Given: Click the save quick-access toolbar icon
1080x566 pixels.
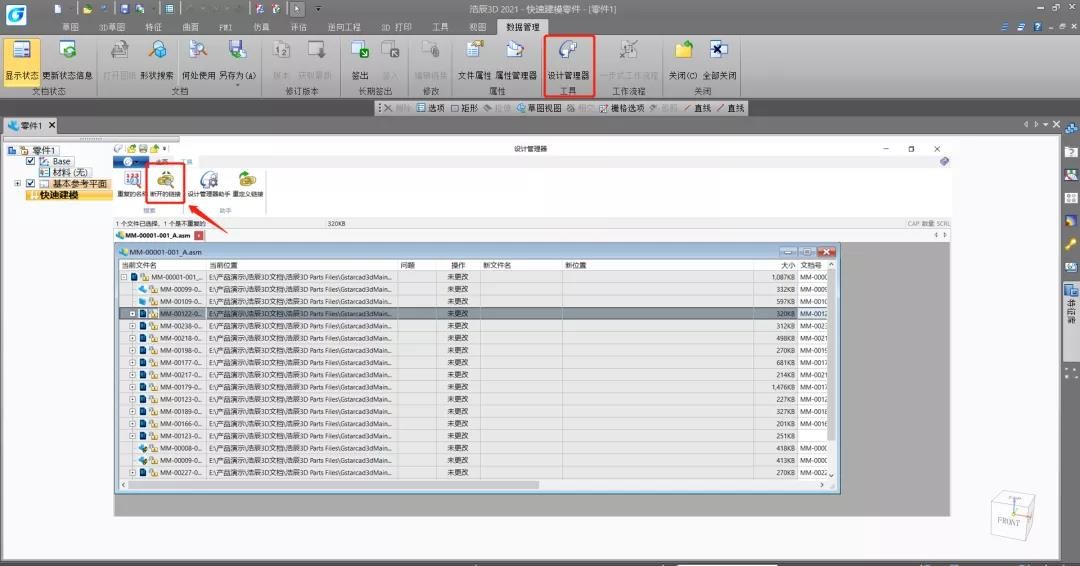Looking at the screenshot, I should point(125,9).
